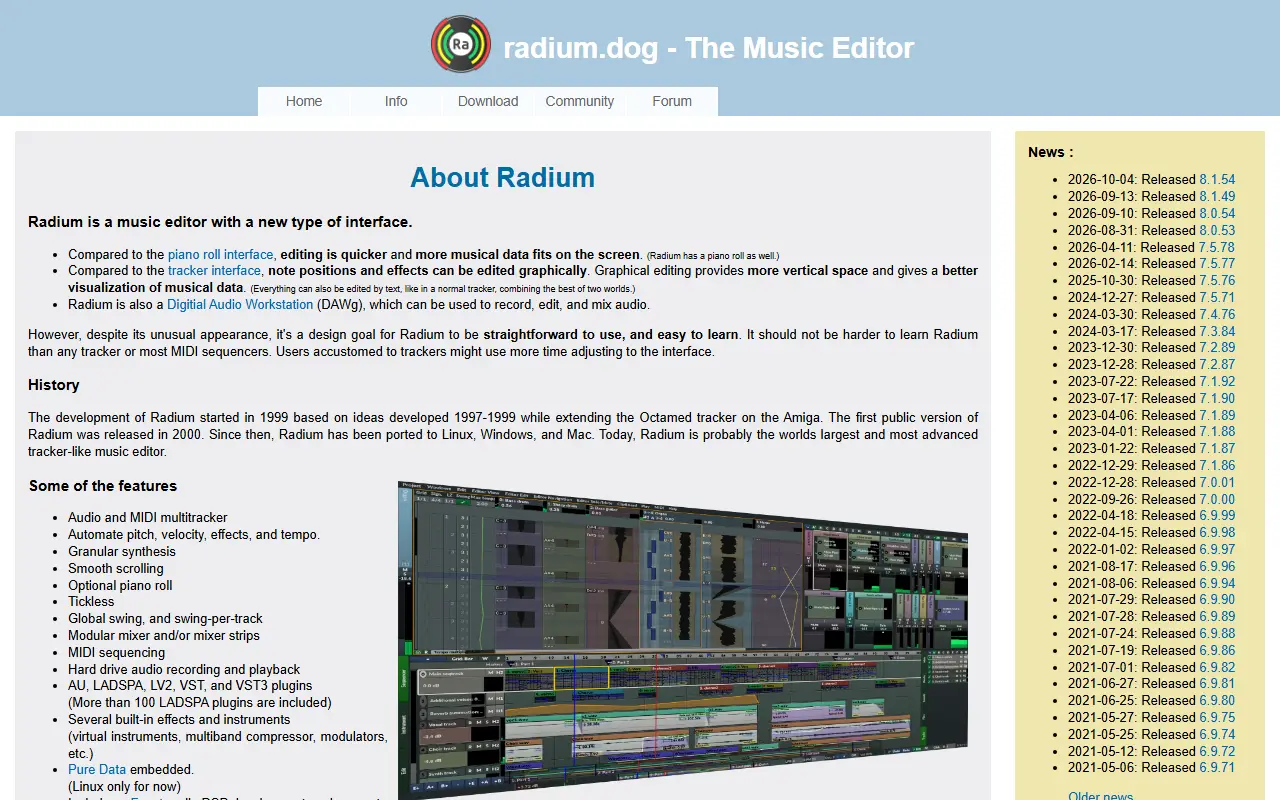Viewport: 1280px width, 800px height.
Task: Open release 6.9.86 link
Action: coord(1217,650)
